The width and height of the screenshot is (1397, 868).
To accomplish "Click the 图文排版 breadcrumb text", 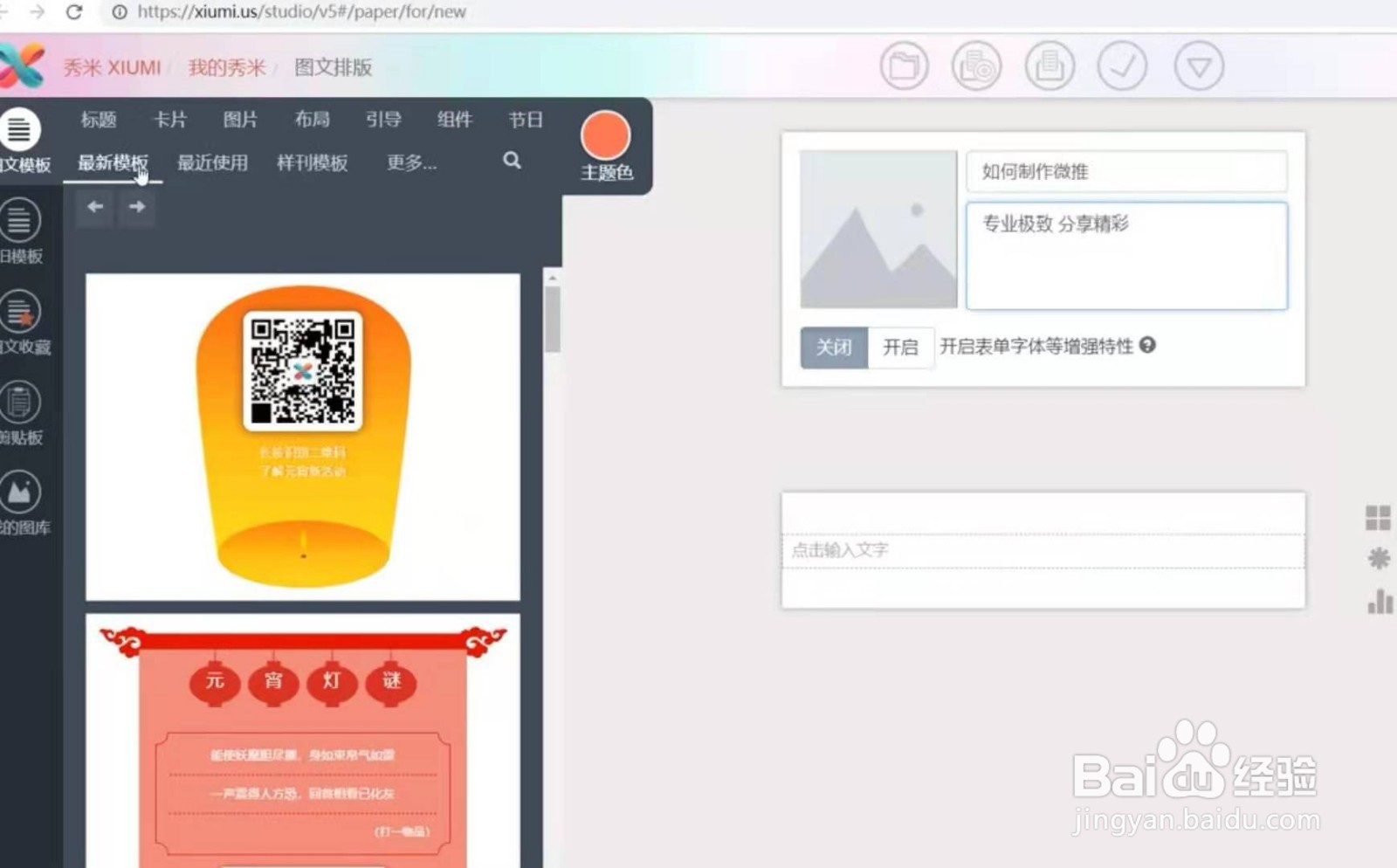I will [x=334, y=67].
